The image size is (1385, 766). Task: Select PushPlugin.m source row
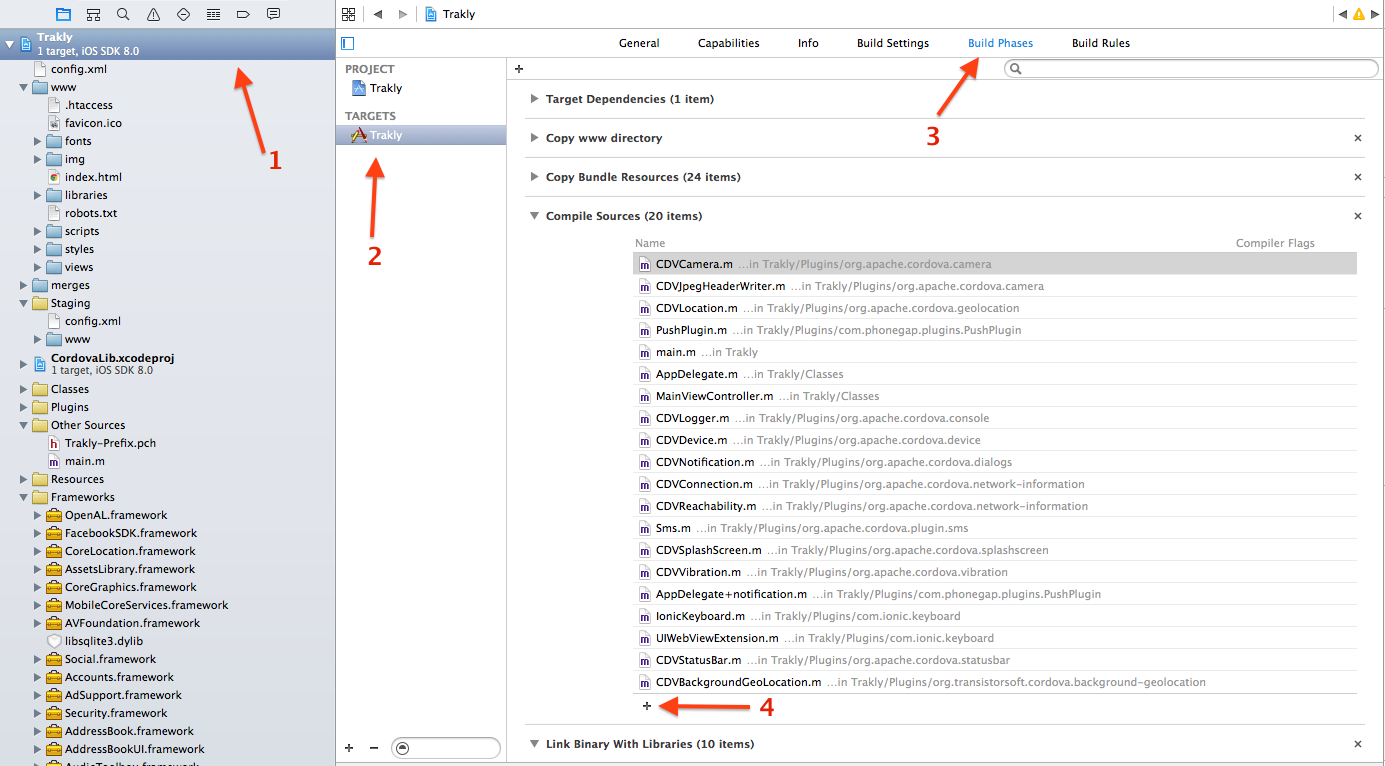[x=995, y=330]
